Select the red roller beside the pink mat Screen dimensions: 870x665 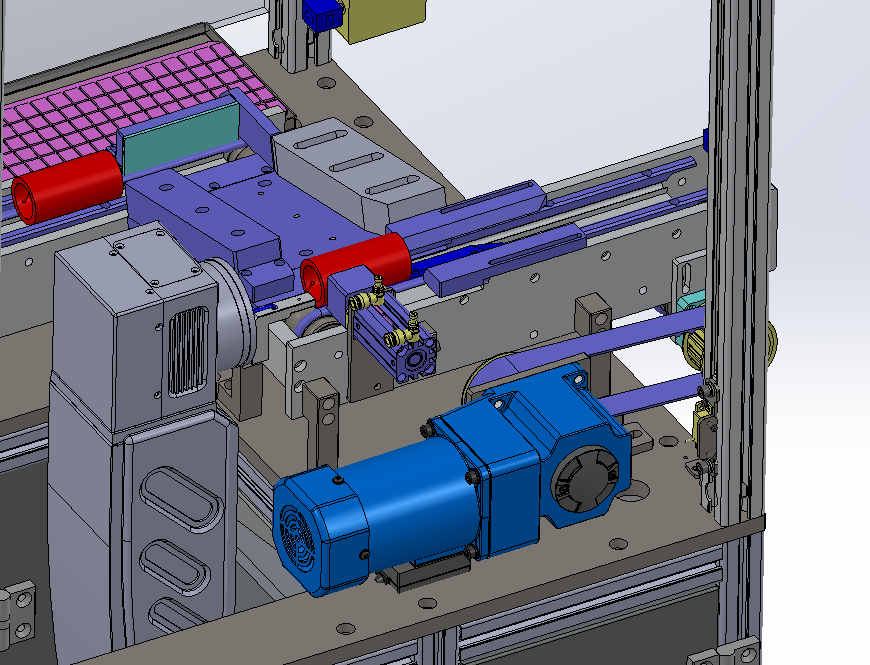tap(67, 186)
